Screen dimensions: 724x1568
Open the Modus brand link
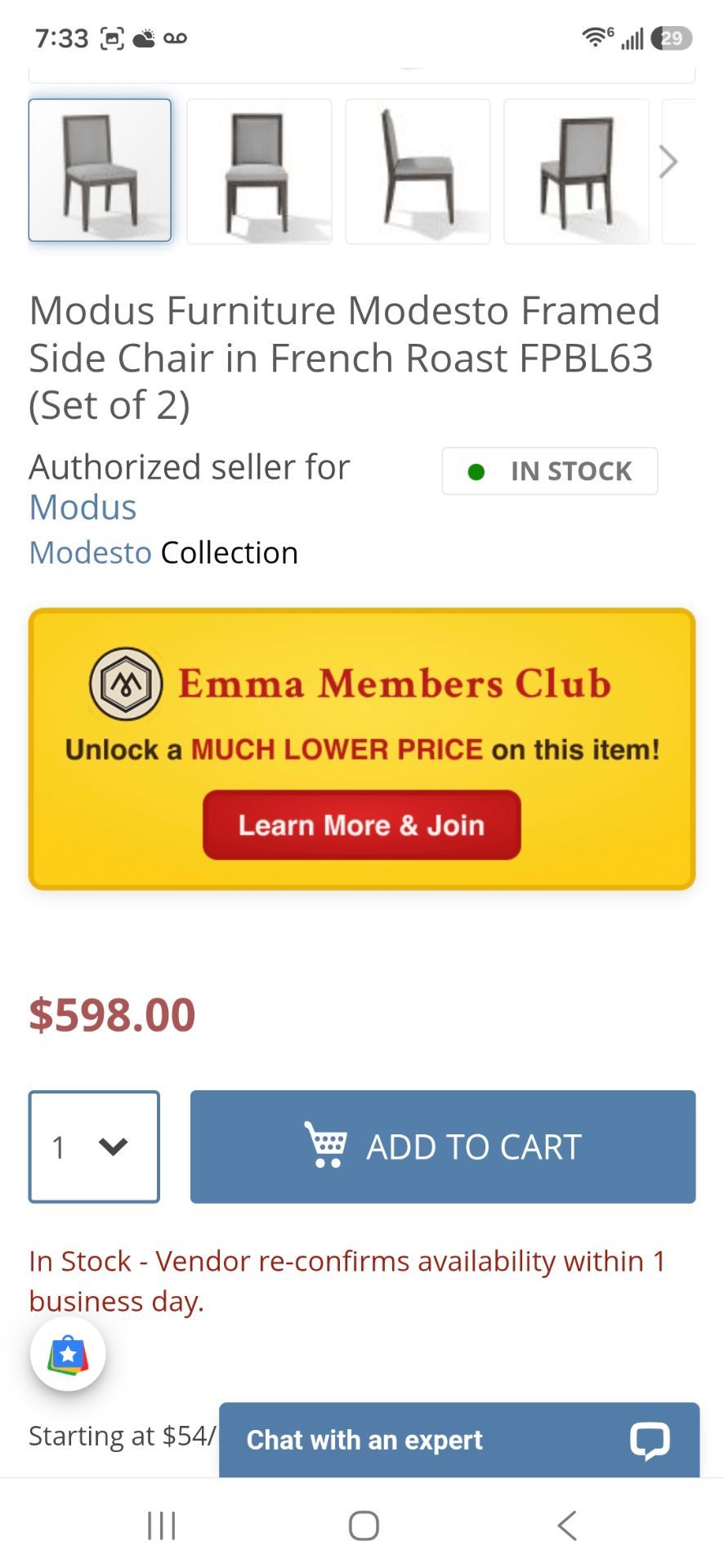(83, 507)
